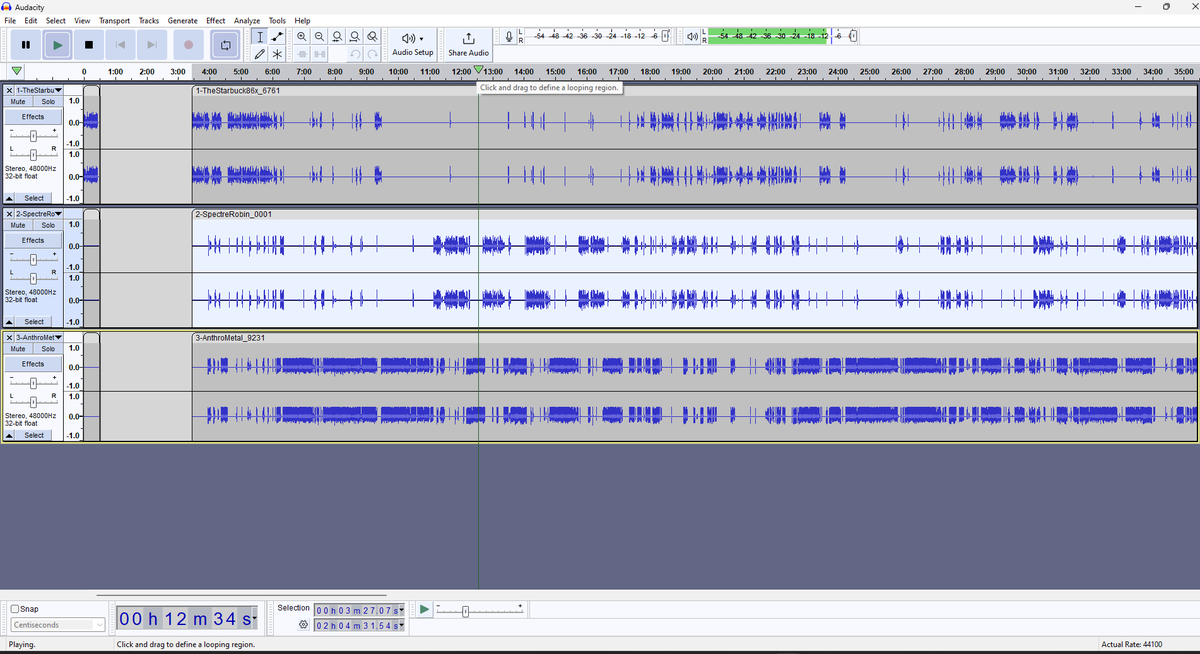Viewport: 1200px width, 654px height.
Task: Click the Record button
Action: (x=188, y=44)
